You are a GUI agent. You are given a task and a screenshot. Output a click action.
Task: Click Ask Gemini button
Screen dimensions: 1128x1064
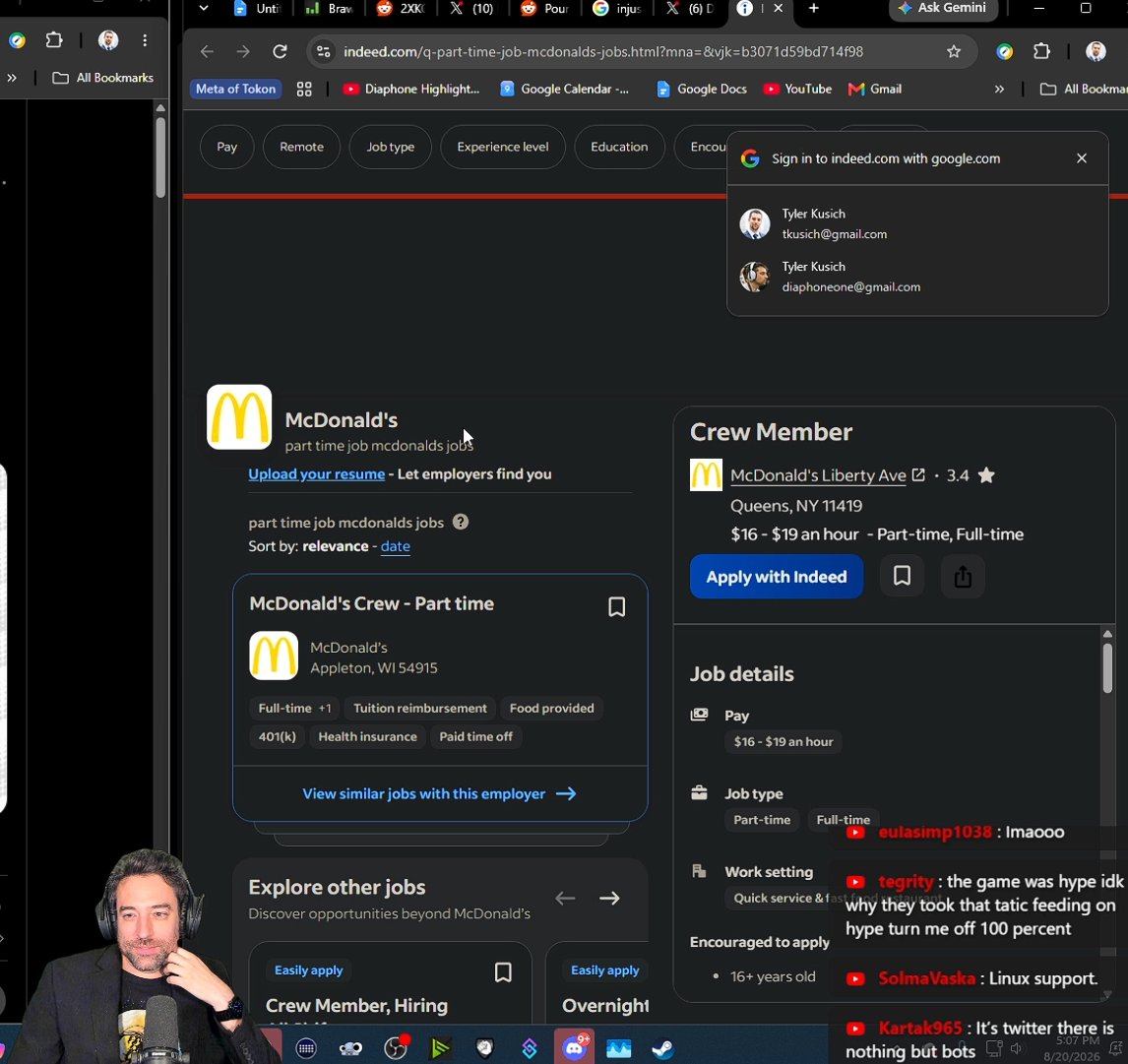tap(943, 8)
